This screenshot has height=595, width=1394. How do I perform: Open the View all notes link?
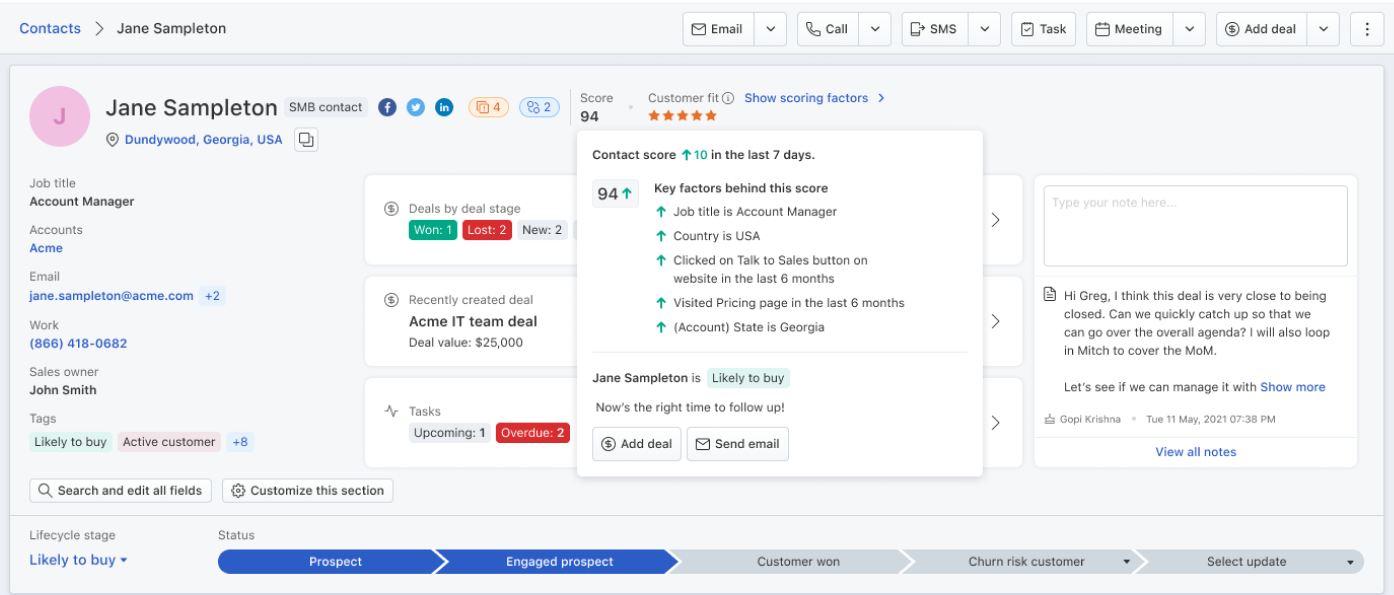coord(1195,452)
